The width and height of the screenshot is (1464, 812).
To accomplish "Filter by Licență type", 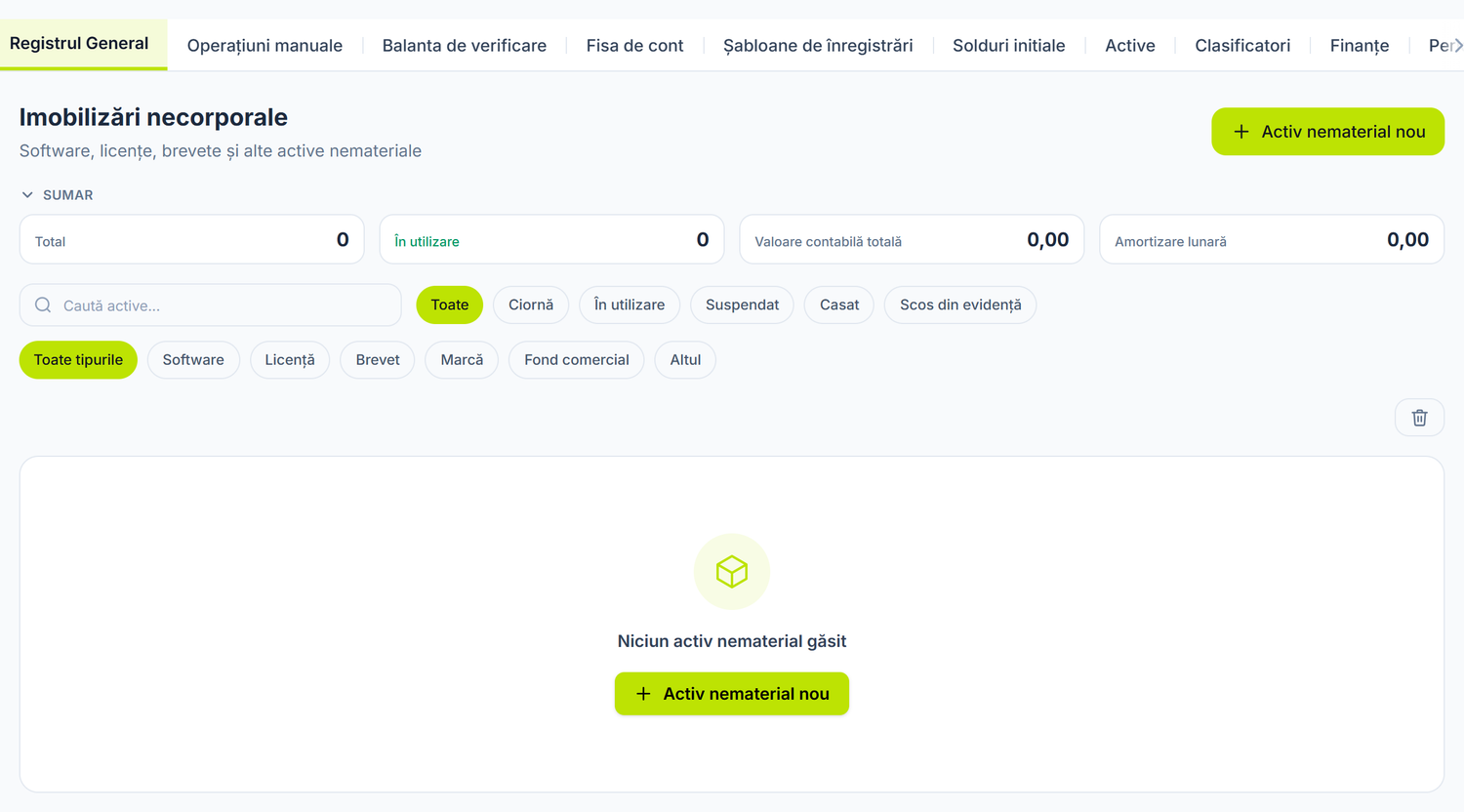I will (290, 360).
